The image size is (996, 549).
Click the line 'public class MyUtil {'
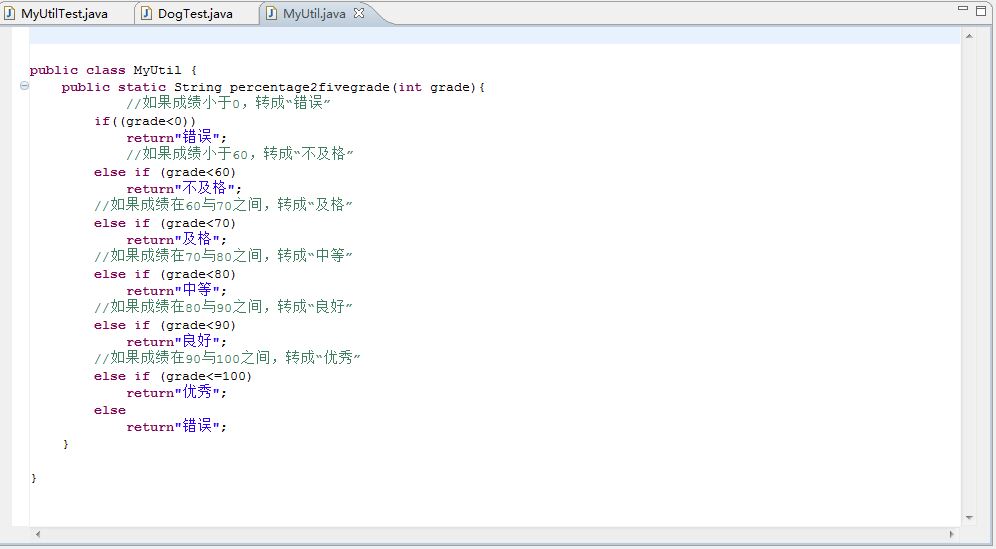[113, 70]
